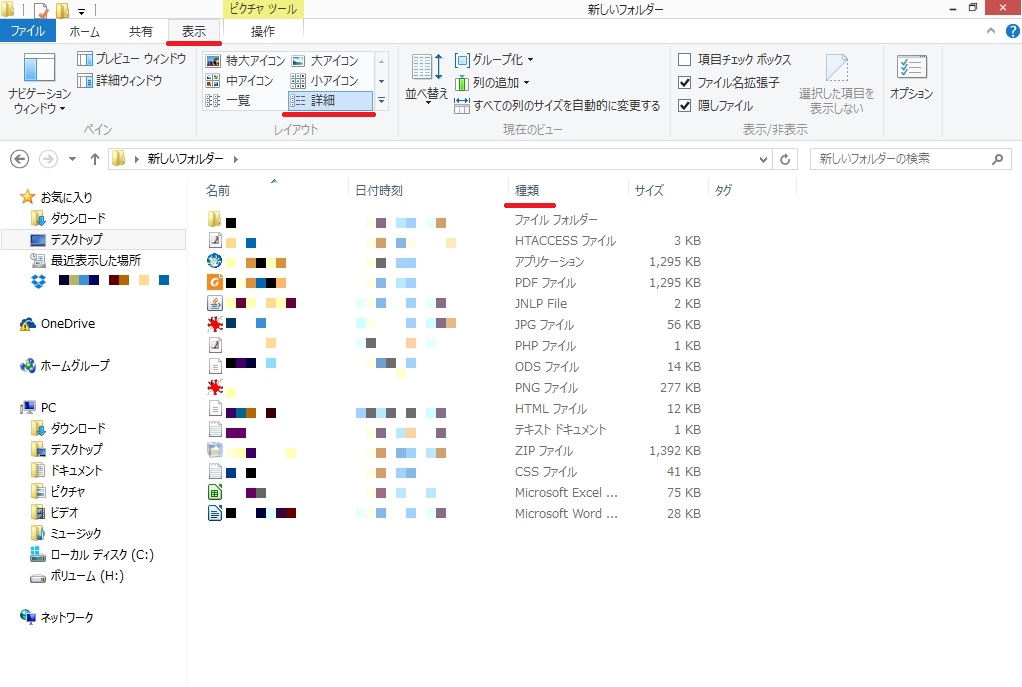Select the HTACCESS ファイル row

[x=454, y=241]
